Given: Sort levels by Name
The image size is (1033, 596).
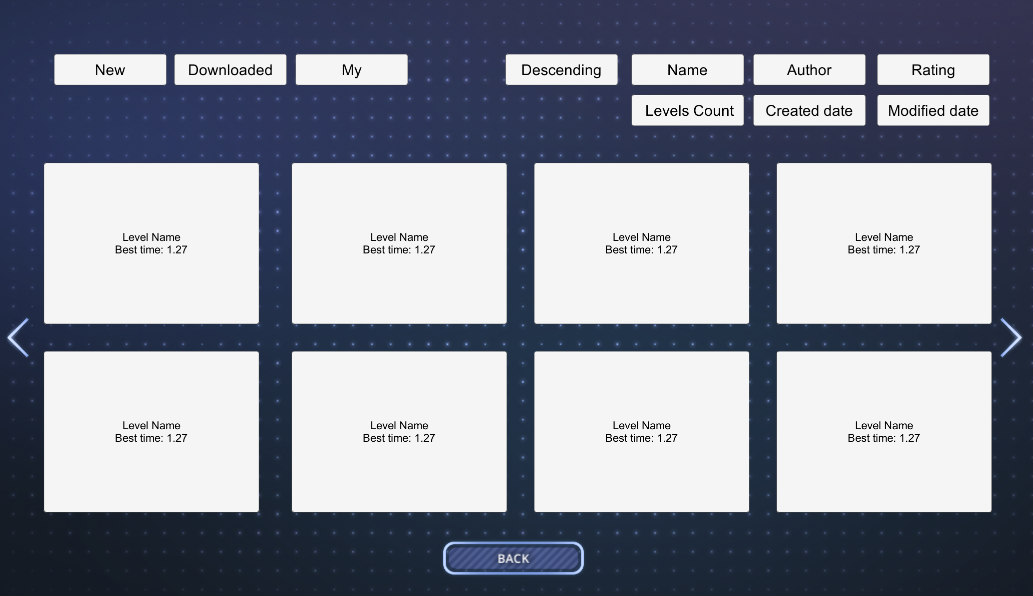Looking at the screenshot, I should point(688,70).
